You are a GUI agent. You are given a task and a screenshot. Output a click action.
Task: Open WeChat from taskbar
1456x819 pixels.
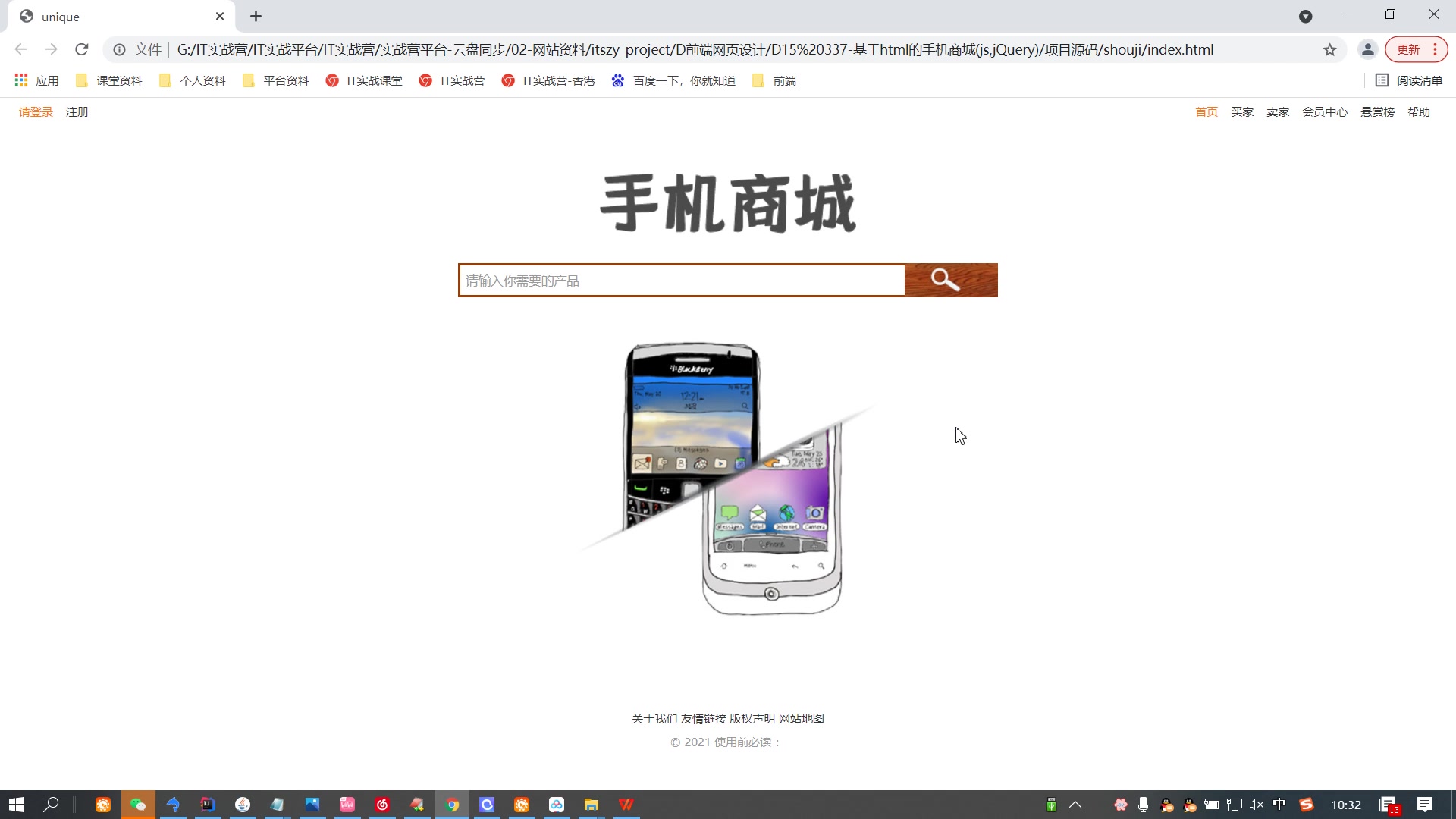pyautogui.click(x=138, y=805)
